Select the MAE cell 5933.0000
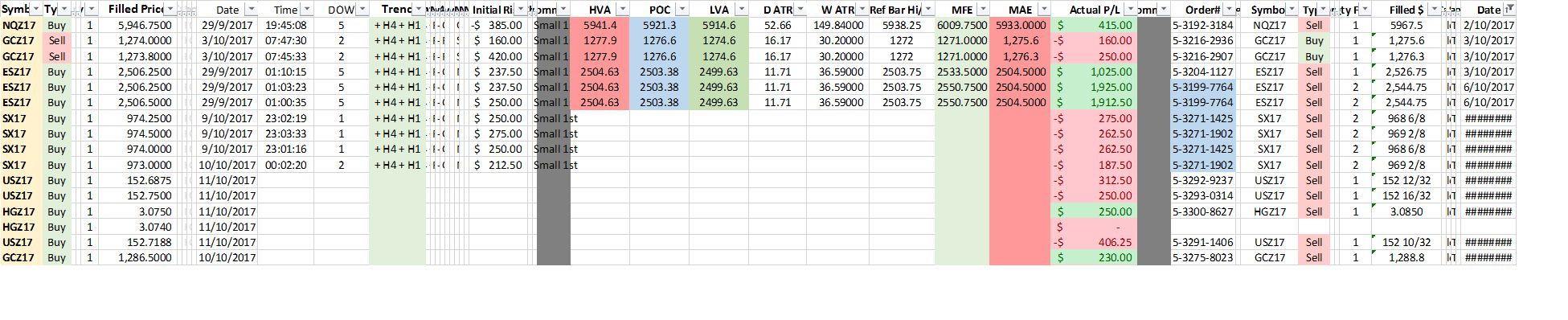Screen dimensions: 1568x320 tap(1020, 25)
